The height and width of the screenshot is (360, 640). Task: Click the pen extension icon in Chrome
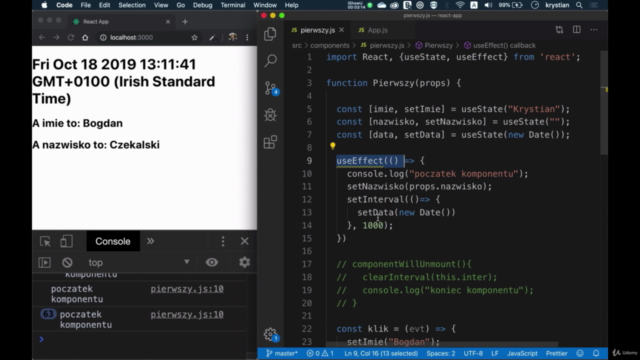click(212, 38)
